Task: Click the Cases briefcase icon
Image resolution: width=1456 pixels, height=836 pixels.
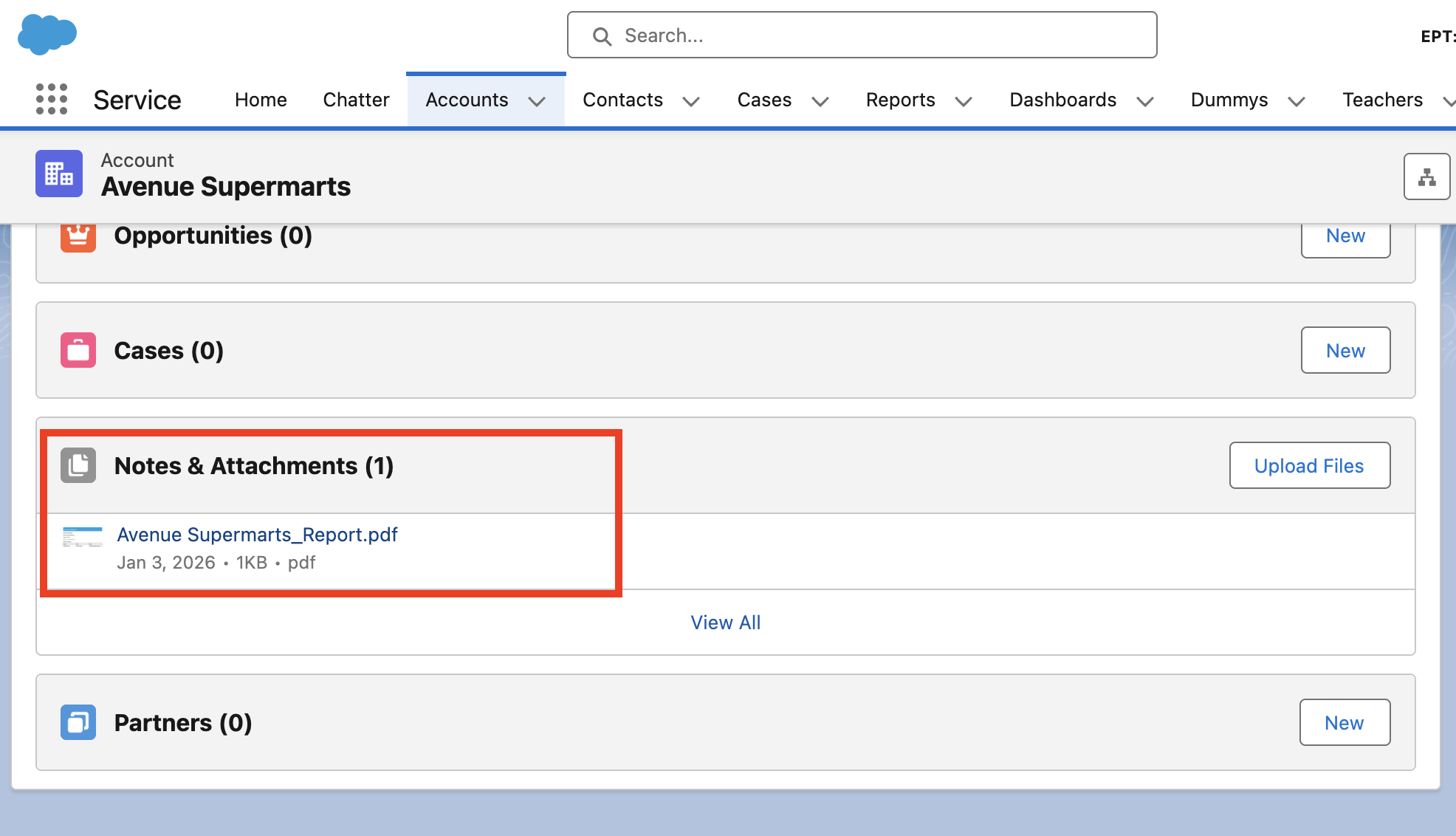Action: coord(78,350)
